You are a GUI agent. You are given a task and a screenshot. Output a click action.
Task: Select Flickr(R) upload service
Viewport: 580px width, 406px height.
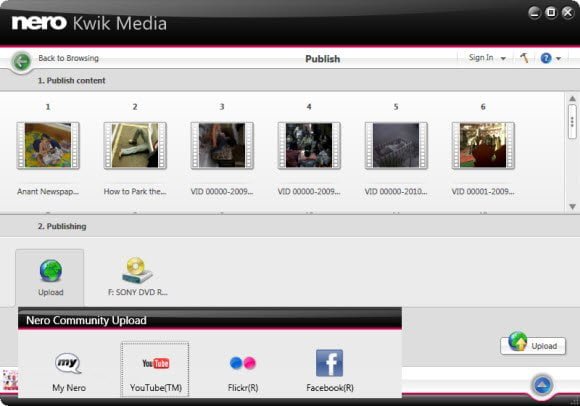[243, 371]
